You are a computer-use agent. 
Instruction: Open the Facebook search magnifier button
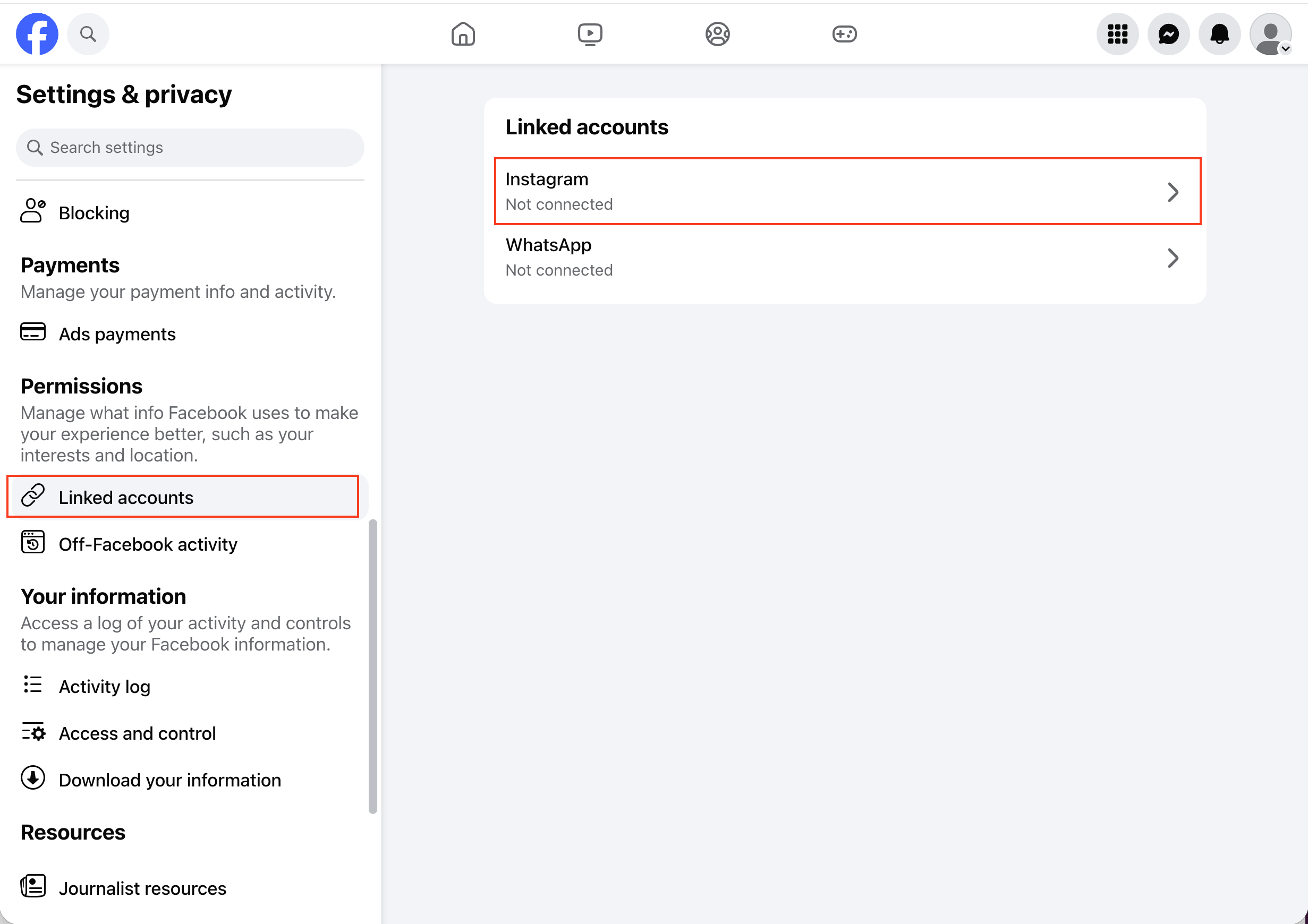click(x=88, y=34)
